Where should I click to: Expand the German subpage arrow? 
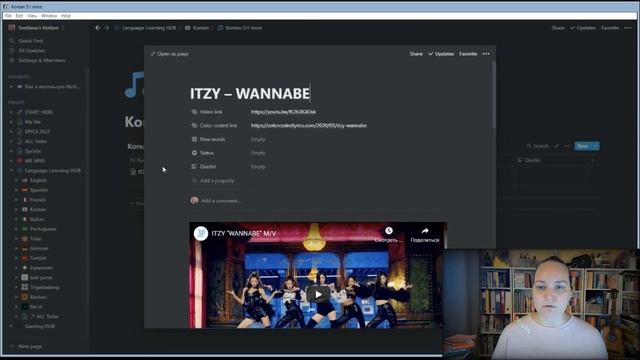(x=16, y=248)
